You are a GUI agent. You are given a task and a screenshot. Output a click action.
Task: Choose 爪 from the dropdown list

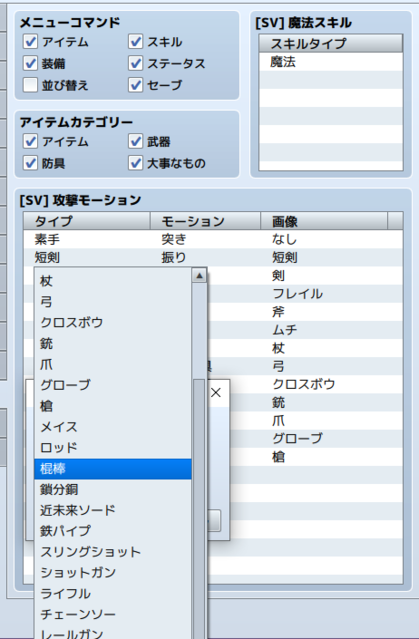click(x=113, y=364)
